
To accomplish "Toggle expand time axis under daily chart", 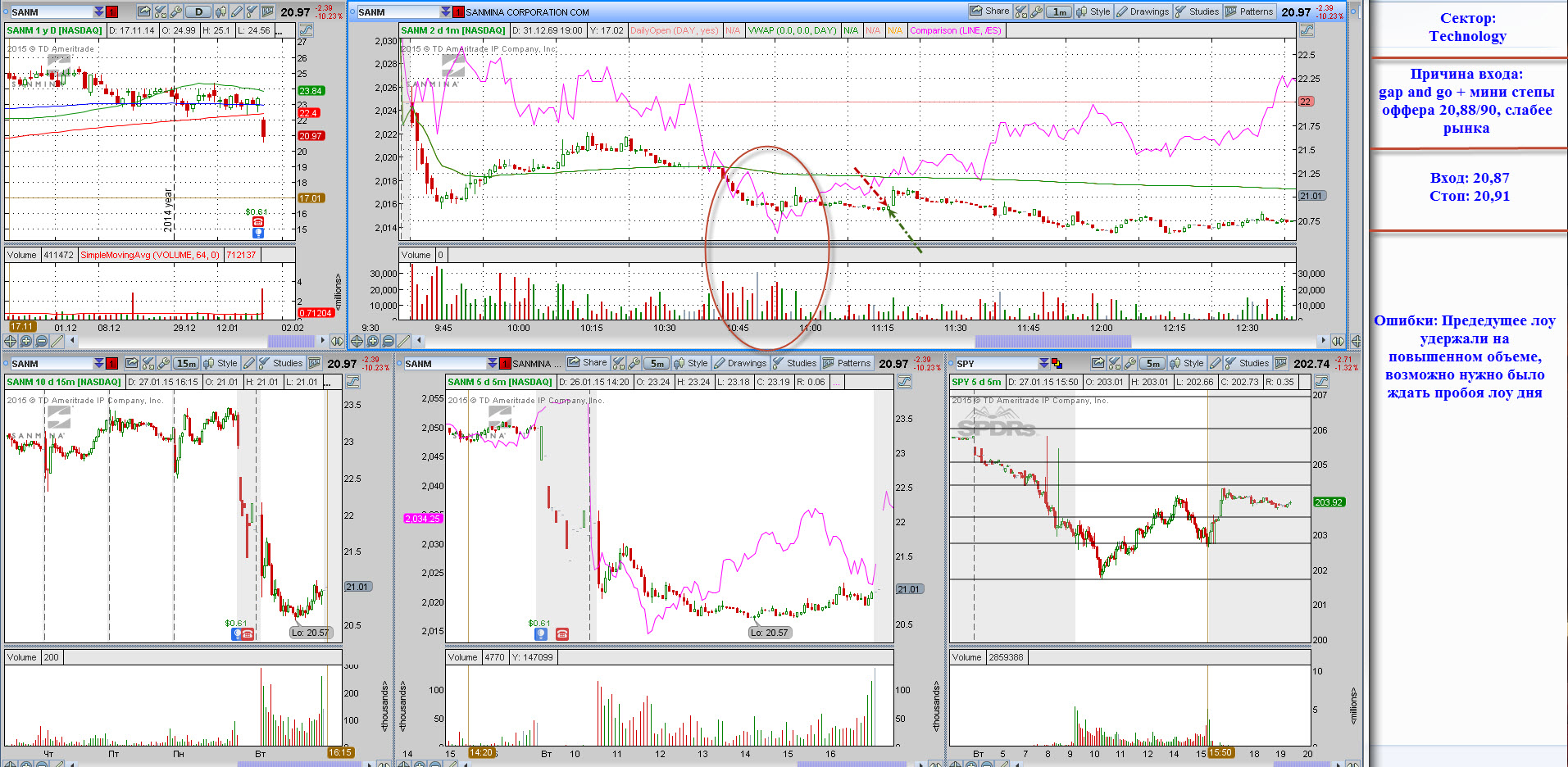I will 337,341.
